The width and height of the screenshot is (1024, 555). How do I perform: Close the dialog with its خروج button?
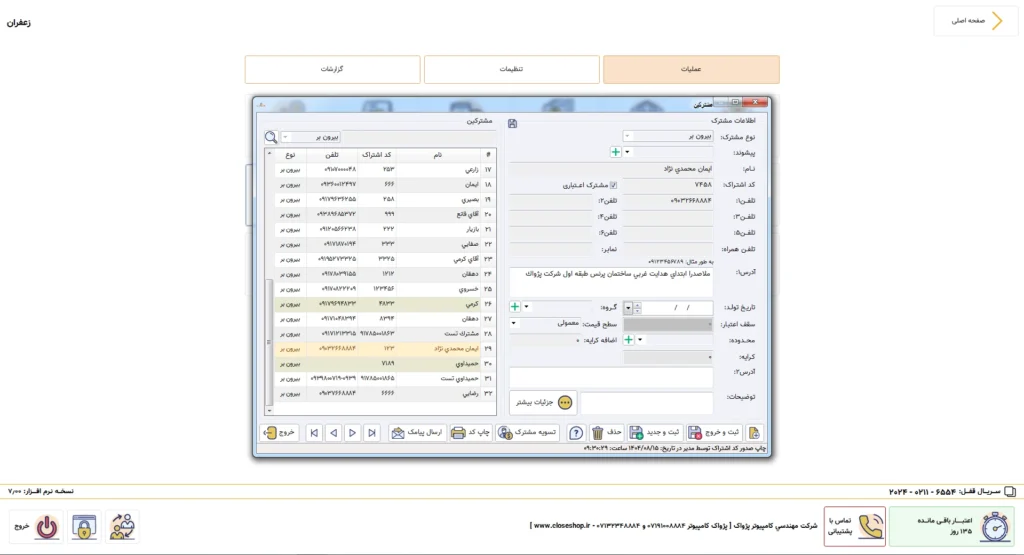280,433
